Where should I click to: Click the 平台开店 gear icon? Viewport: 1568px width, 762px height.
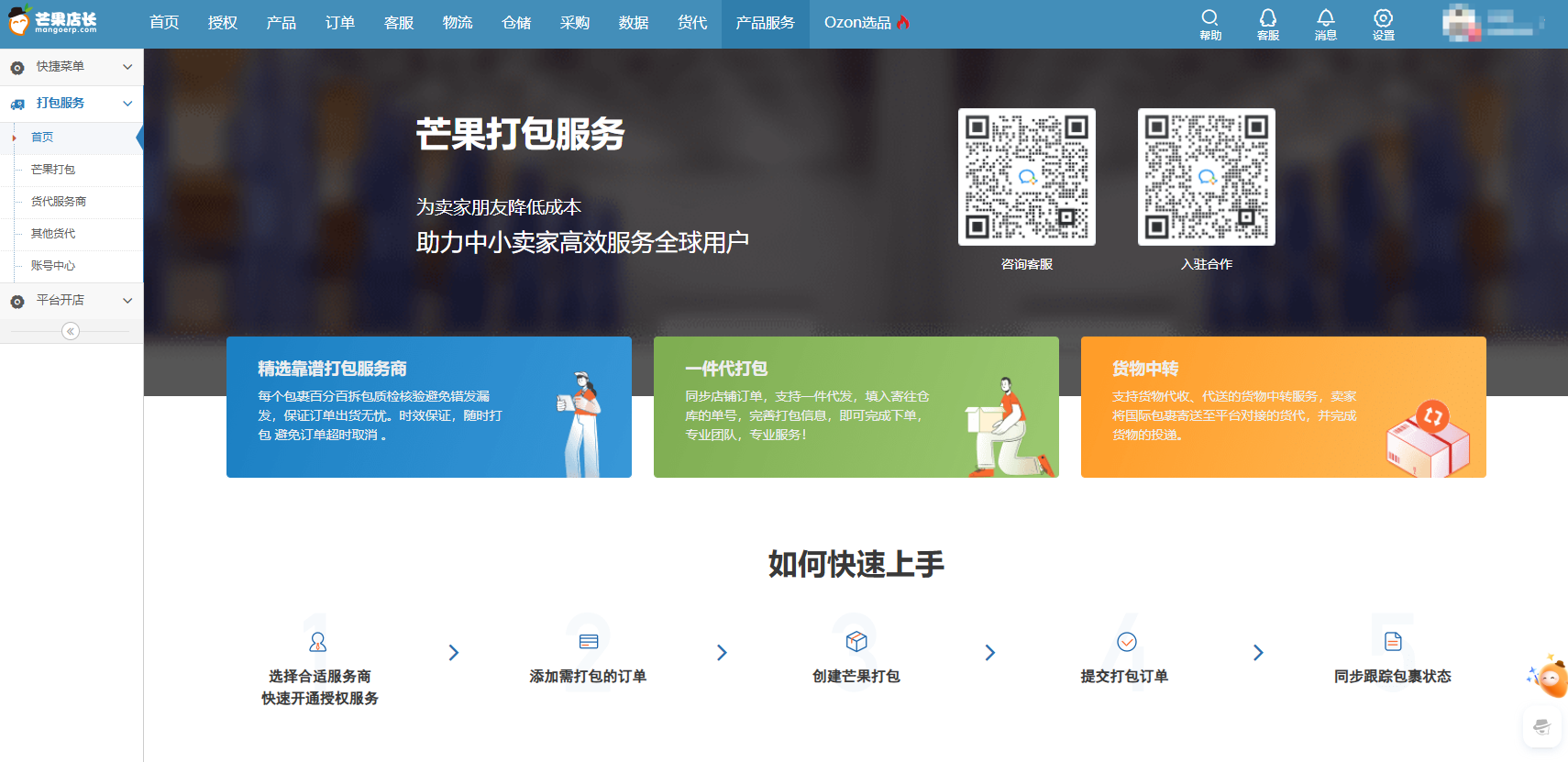17,301
